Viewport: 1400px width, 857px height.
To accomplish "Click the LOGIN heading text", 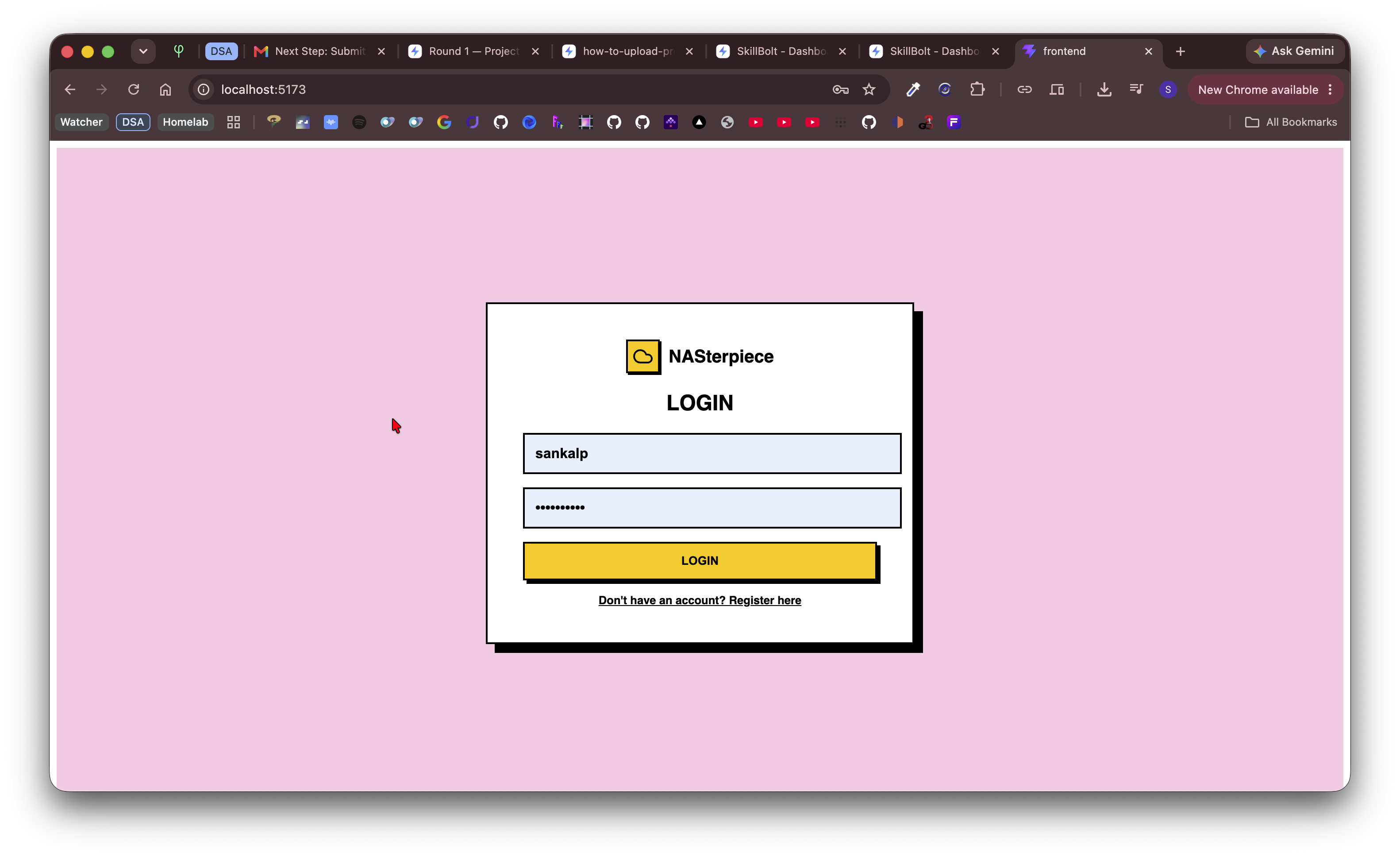I will (700, 402).
